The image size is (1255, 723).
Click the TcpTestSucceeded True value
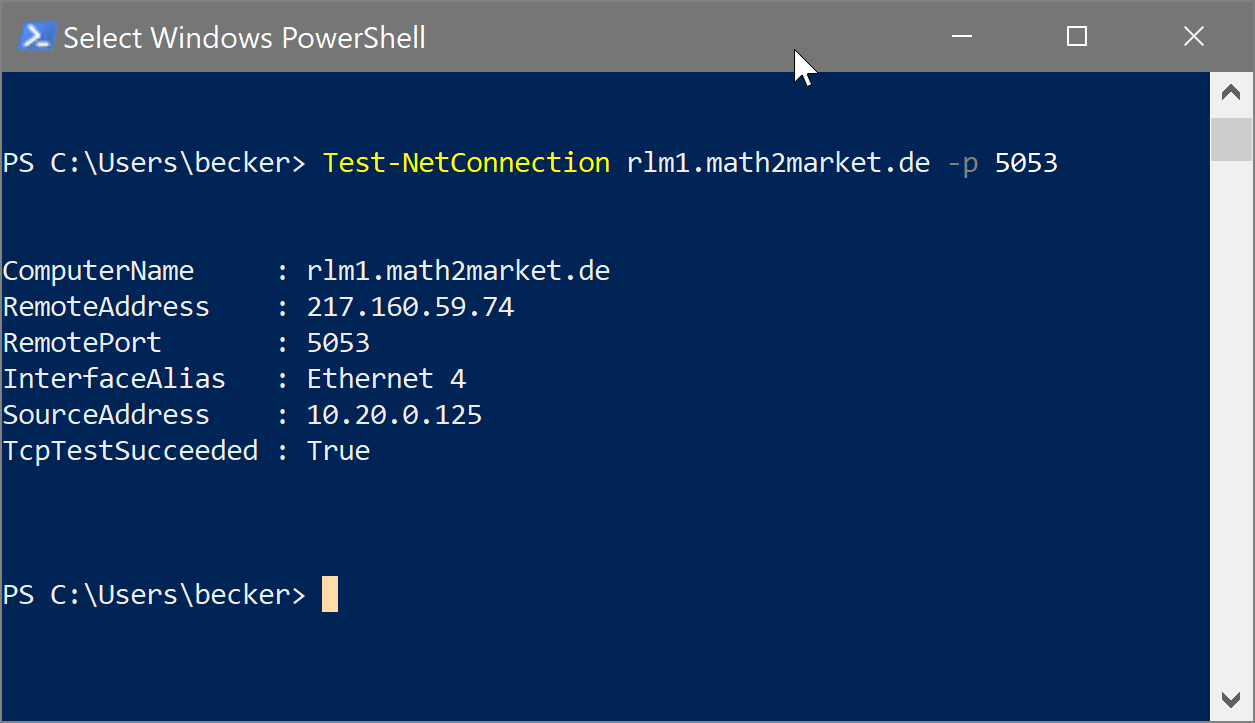pyautogui.click(x=338, y=451)
